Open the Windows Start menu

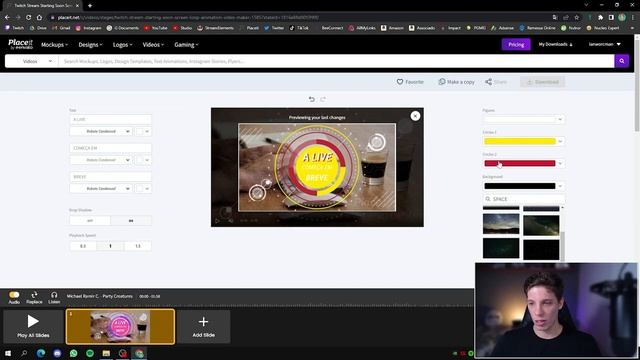click(x=8, y=353)
